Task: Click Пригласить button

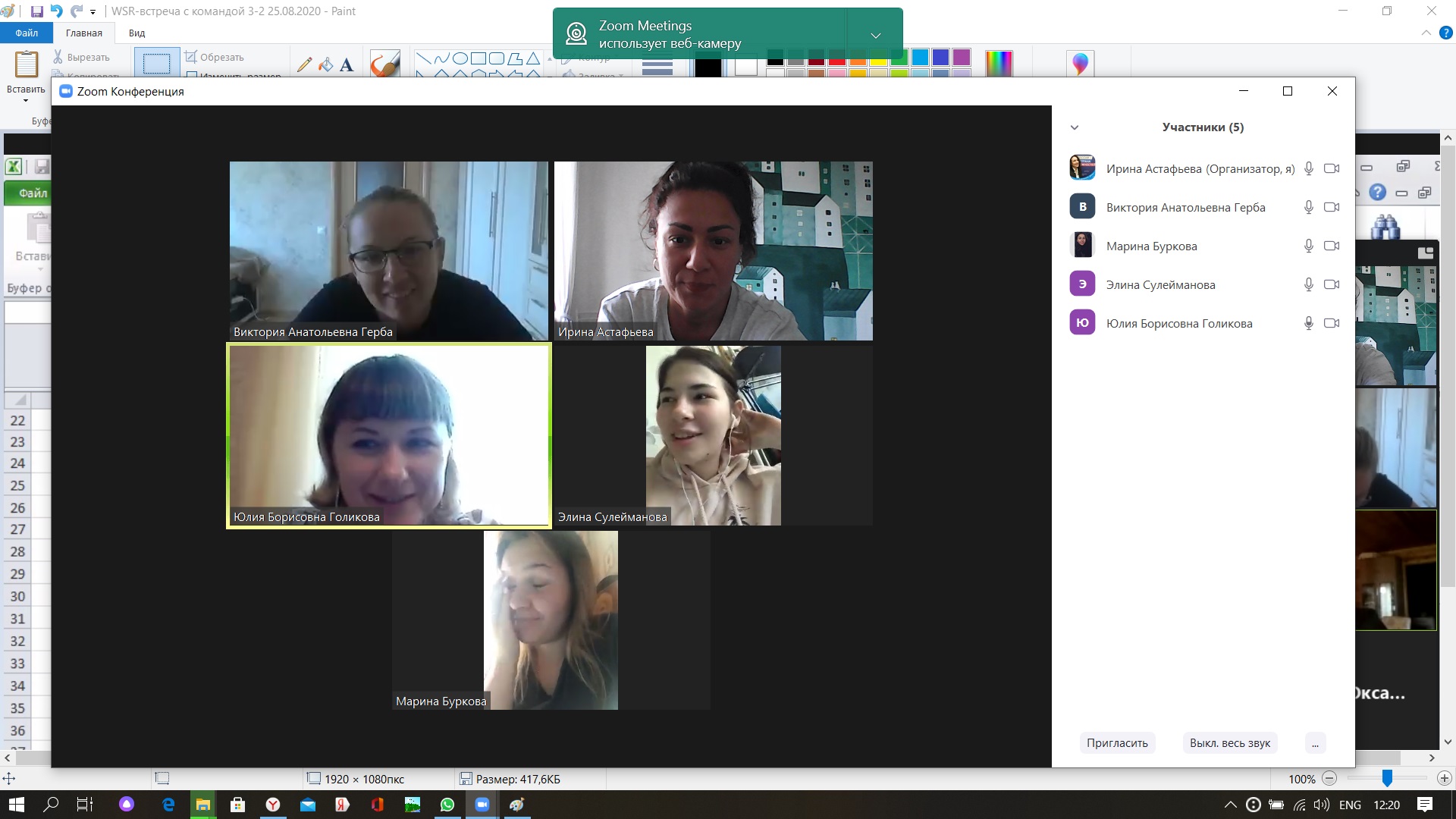Action: coord(1117,743)
